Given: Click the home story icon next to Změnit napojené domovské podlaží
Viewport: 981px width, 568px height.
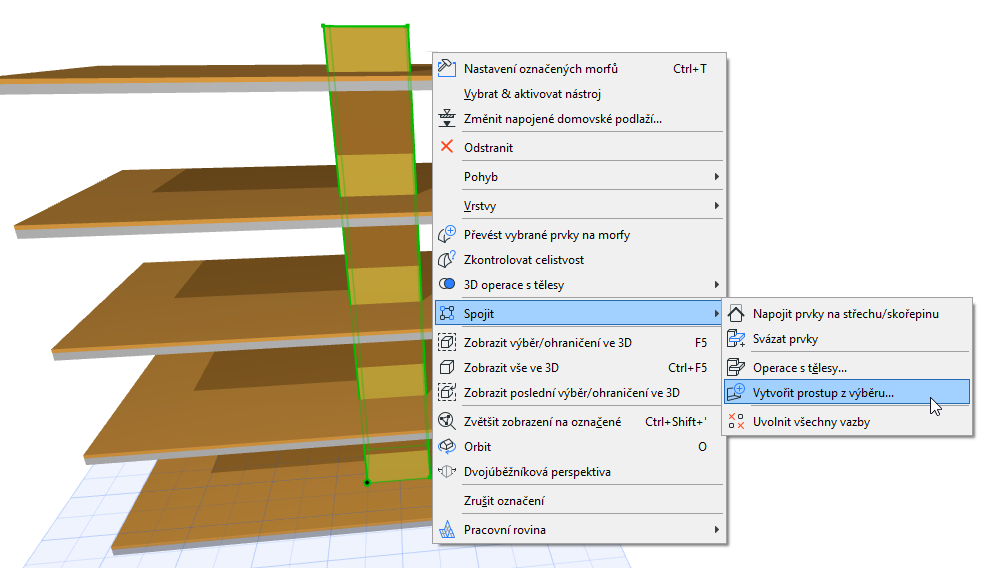Looking at the screenshot, I should (x=447, y=118).
